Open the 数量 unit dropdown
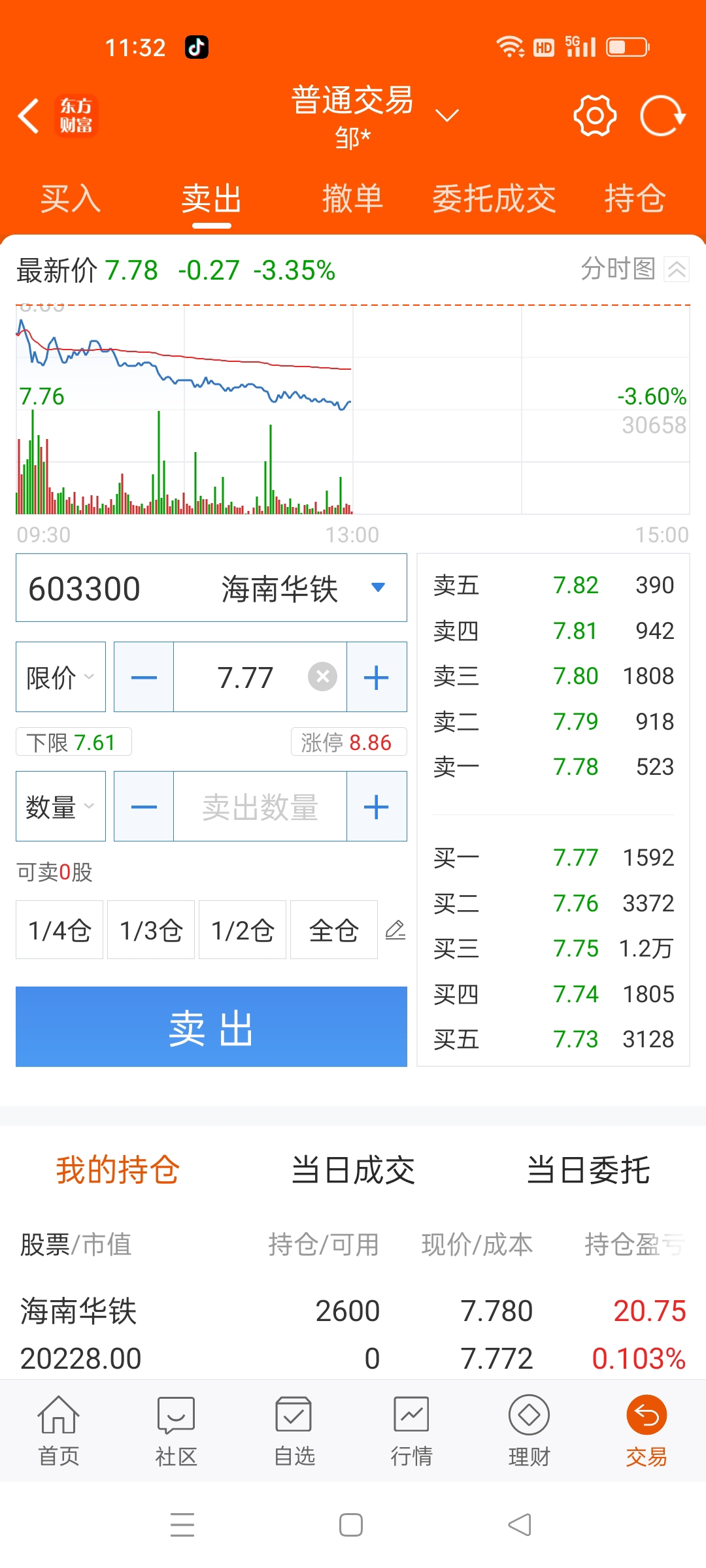Viewport: 706px width, 1568px height. click(x=61, y=806)
